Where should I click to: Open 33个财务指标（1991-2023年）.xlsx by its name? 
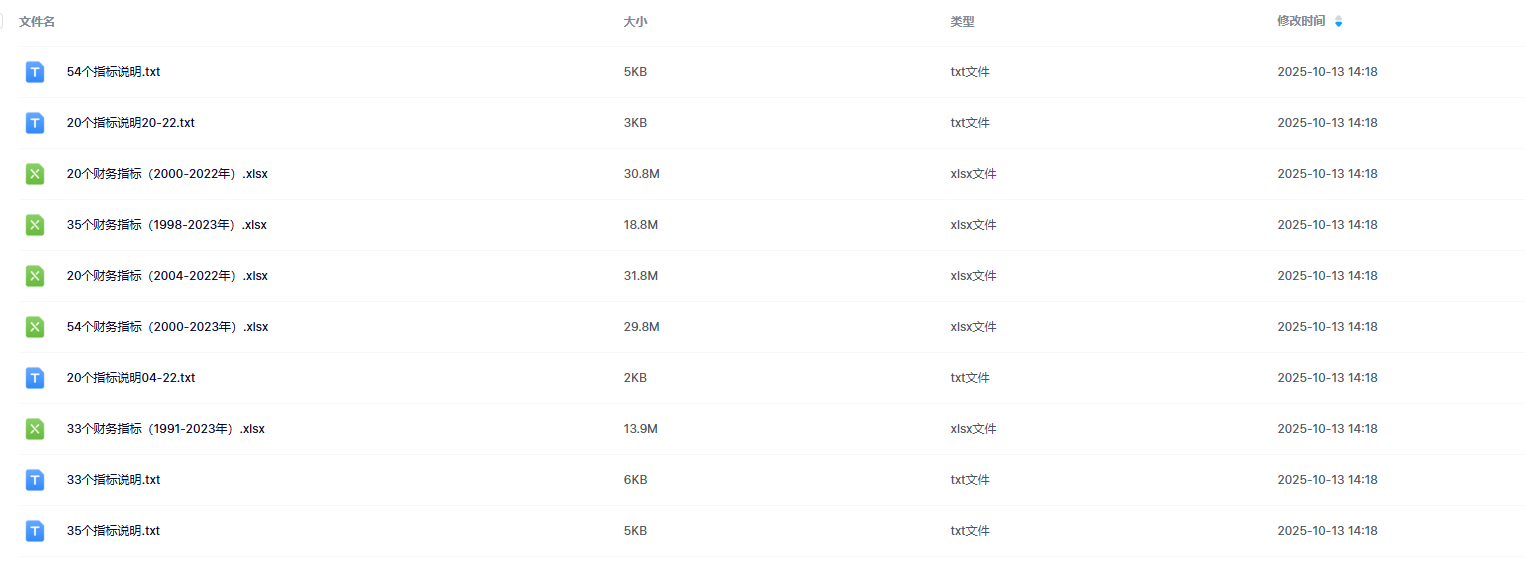click(x=166, y=429)
